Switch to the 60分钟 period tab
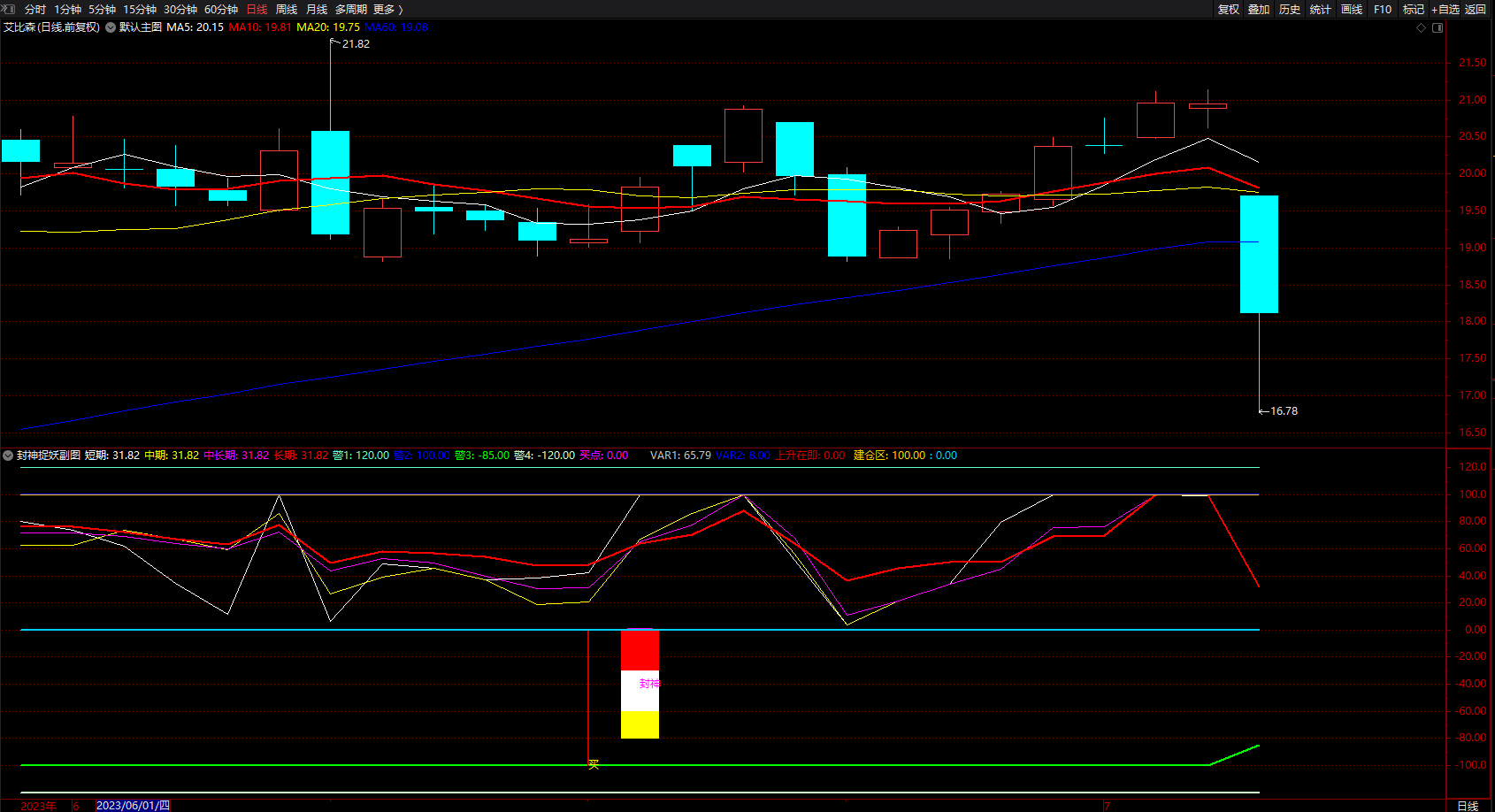The height and width of the screenshot is (812, 1495). point(220,9)
